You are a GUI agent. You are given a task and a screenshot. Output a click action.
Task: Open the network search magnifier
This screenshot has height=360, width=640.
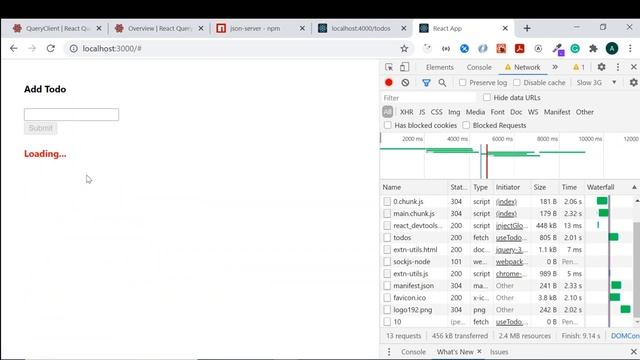442,83
